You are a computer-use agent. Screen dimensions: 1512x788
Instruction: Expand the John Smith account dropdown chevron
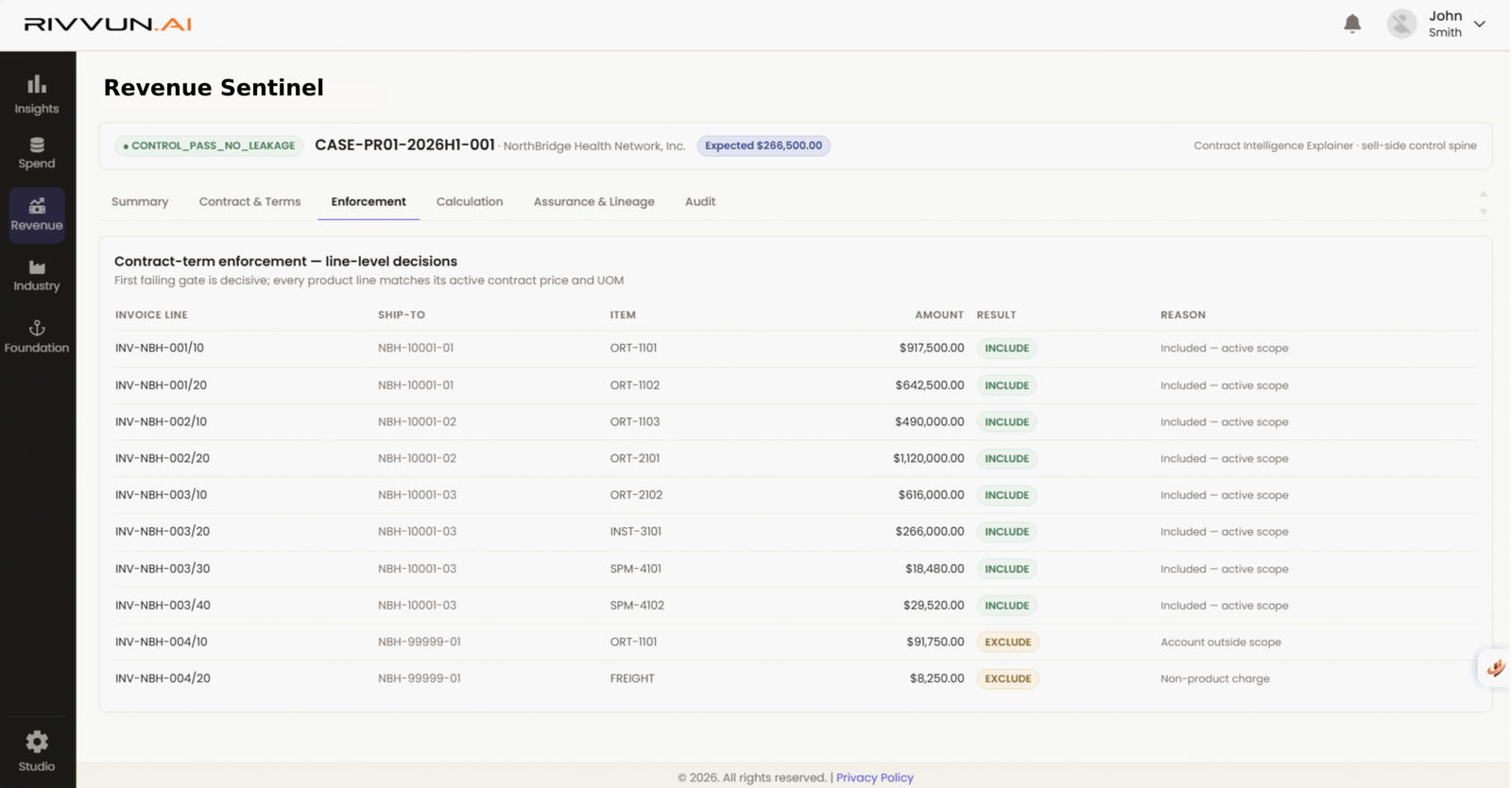coord(1480,25)
